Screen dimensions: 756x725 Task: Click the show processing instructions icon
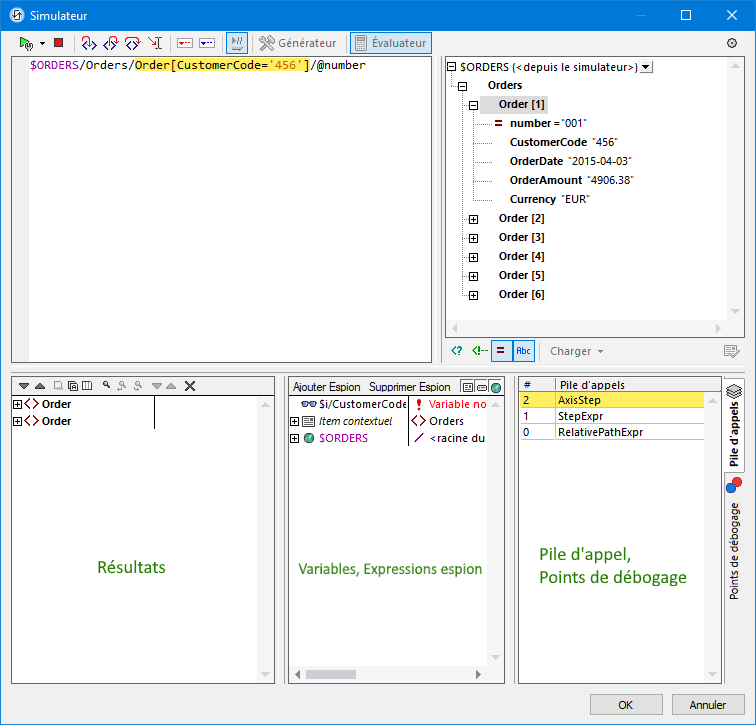click(x=457, y=351)
